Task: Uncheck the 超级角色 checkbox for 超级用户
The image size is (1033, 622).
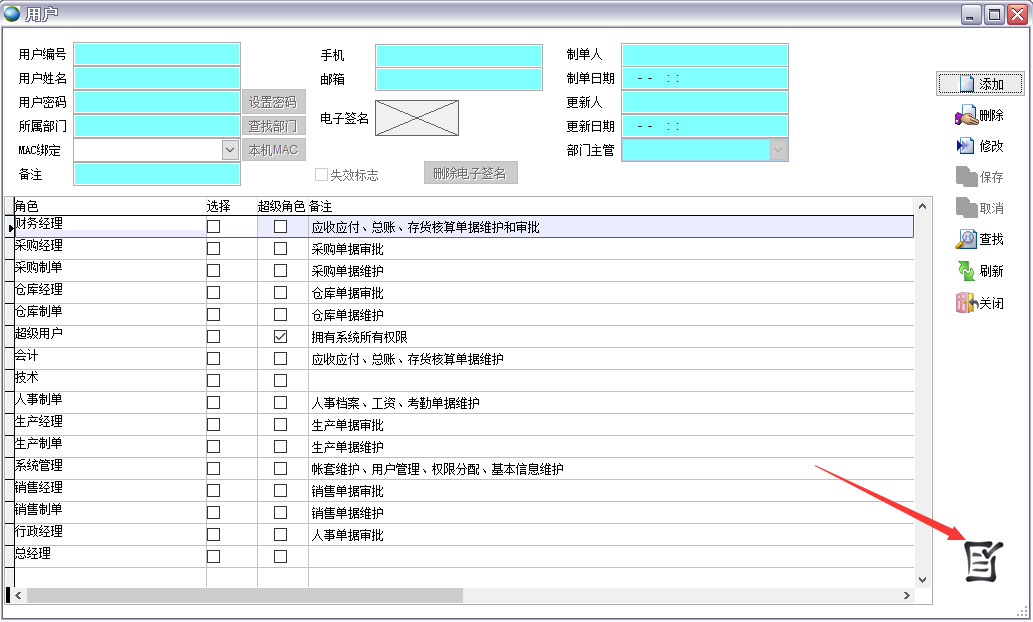Action: pos(280,337)
